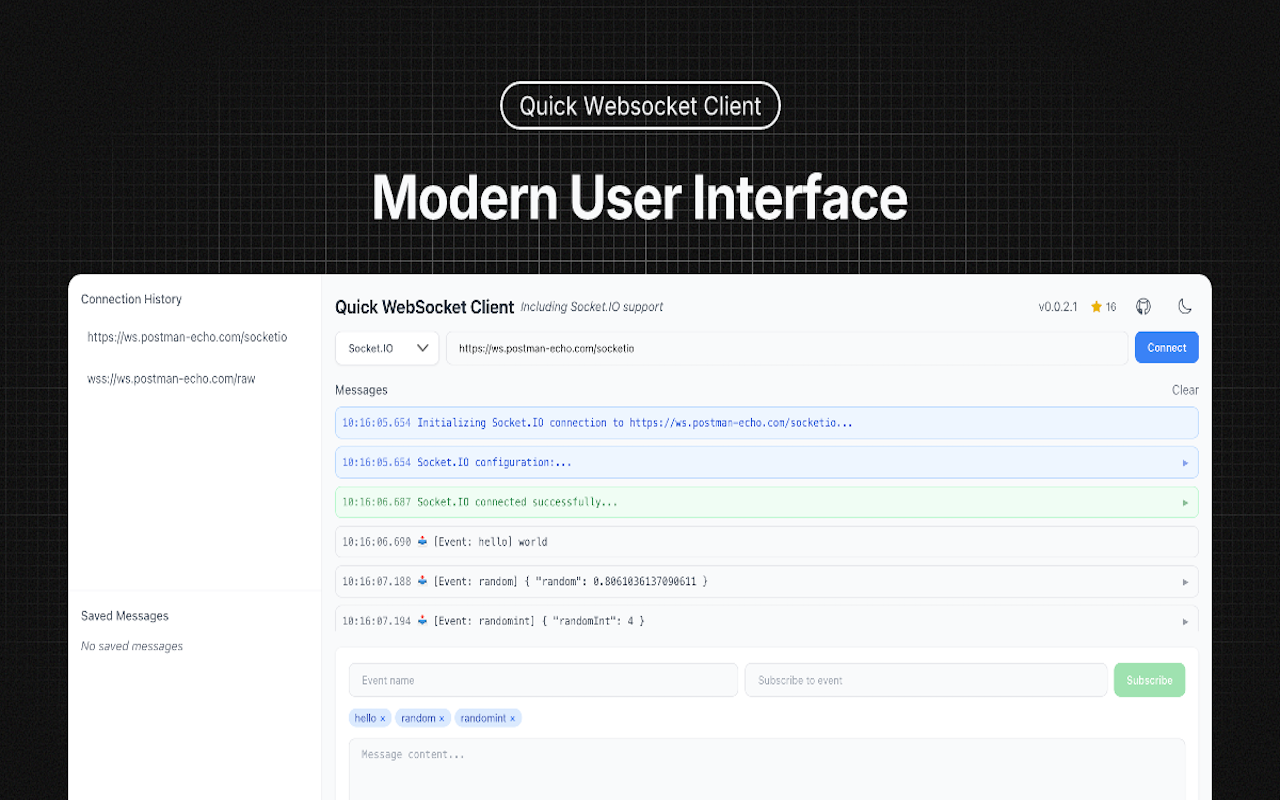1280x800 pixels.
Task: Open the Socket.IO protocol dropdown
Action: [x=387, y=347]
